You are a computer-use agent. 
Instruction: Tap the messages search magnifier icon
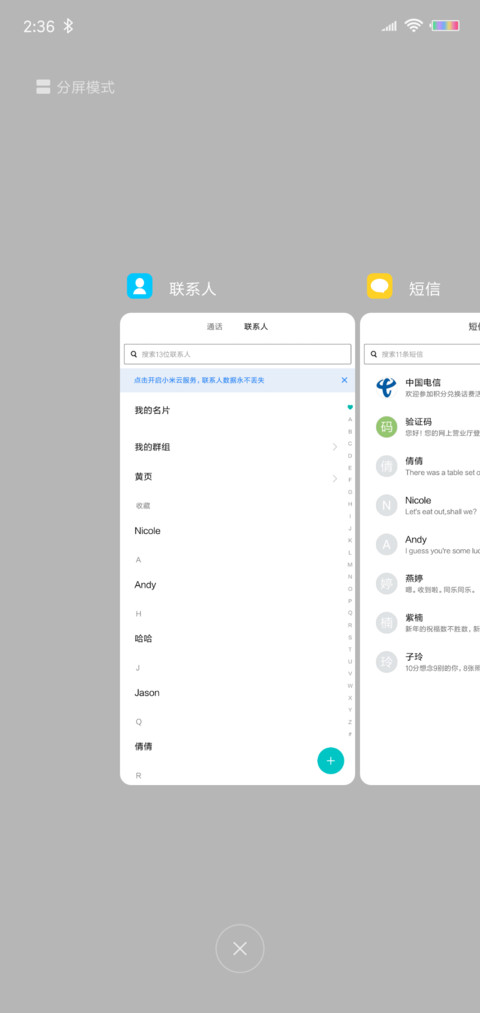click(373, 354)
